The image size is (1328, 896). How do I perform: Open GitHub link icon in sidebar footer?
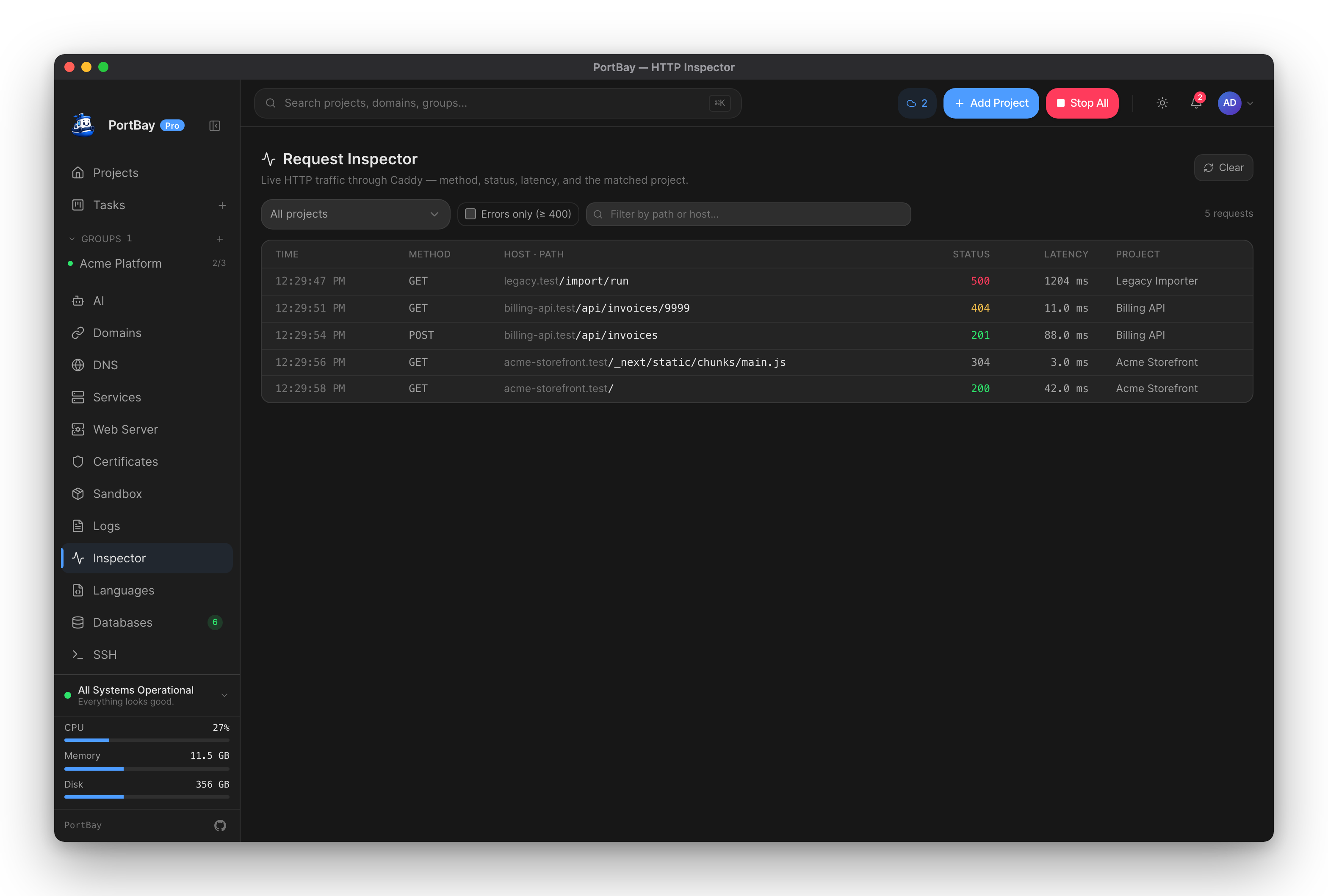tap(220, 825)
